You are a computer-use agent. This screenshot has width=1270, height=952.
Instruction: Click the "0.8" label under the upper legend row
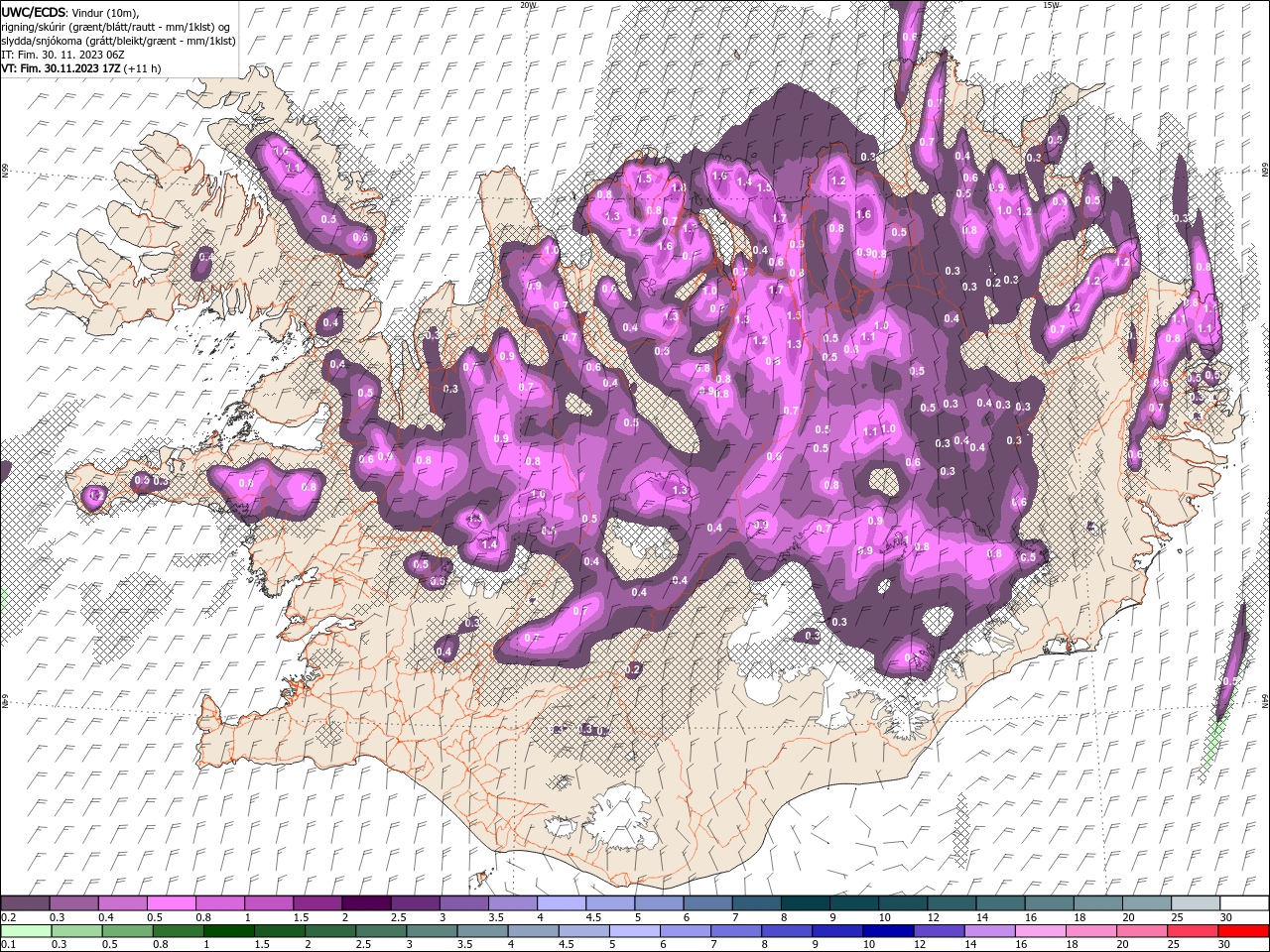[x=203, y=918]
